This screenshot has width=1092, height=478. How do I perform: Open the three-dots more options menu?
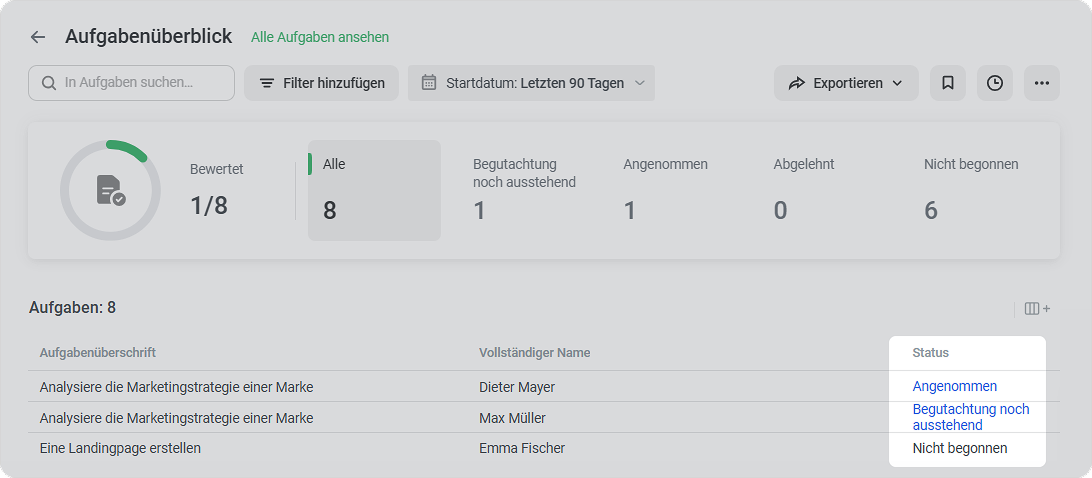pyautogui.click(x=1041, y=83)
